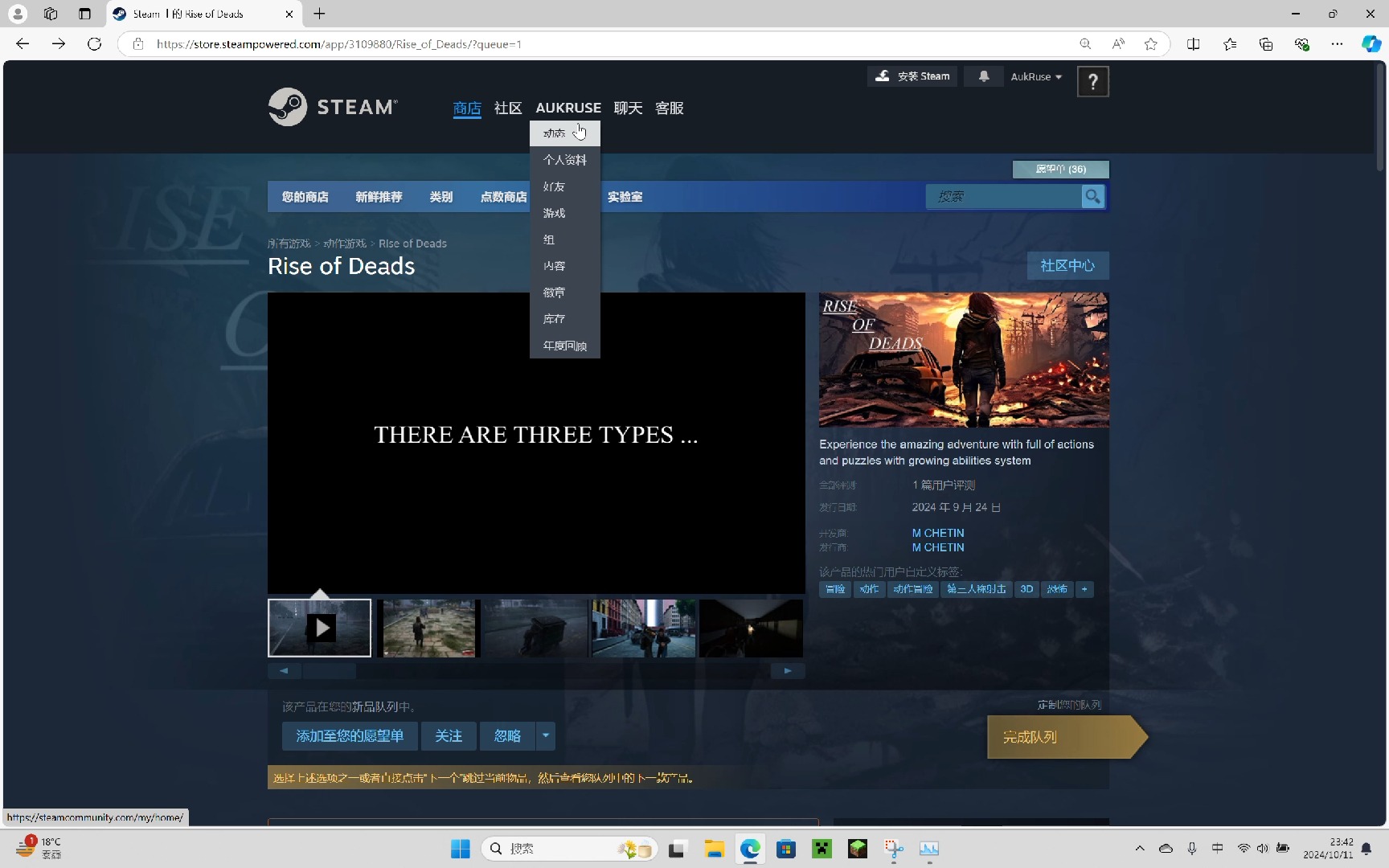Open 您的商店 in the store bar
Image resolution: width=1389 pixels, height=868 pixels.
(305, 197)
